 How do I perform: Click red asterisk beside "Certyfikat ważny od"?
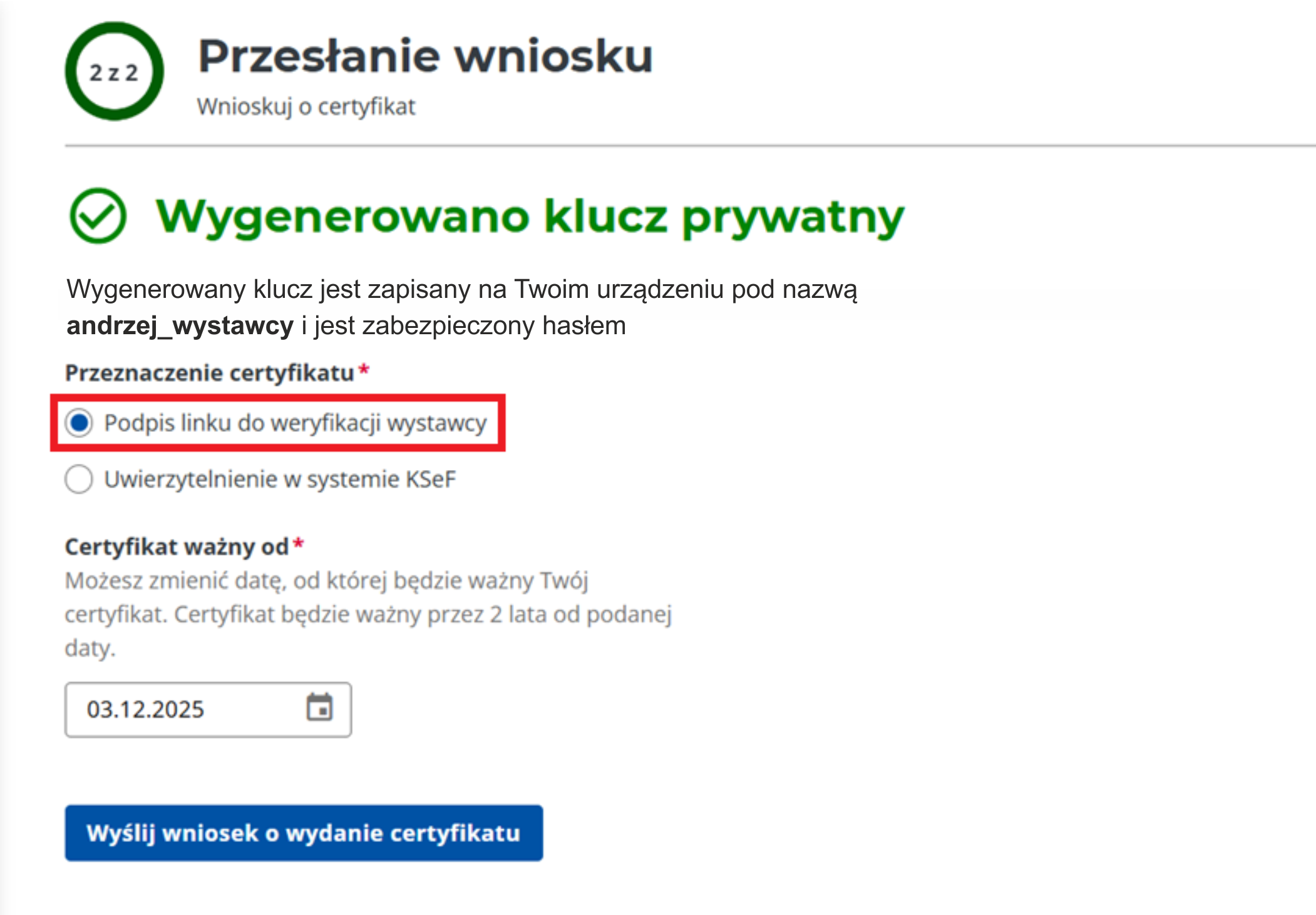[x=299, y=544]
